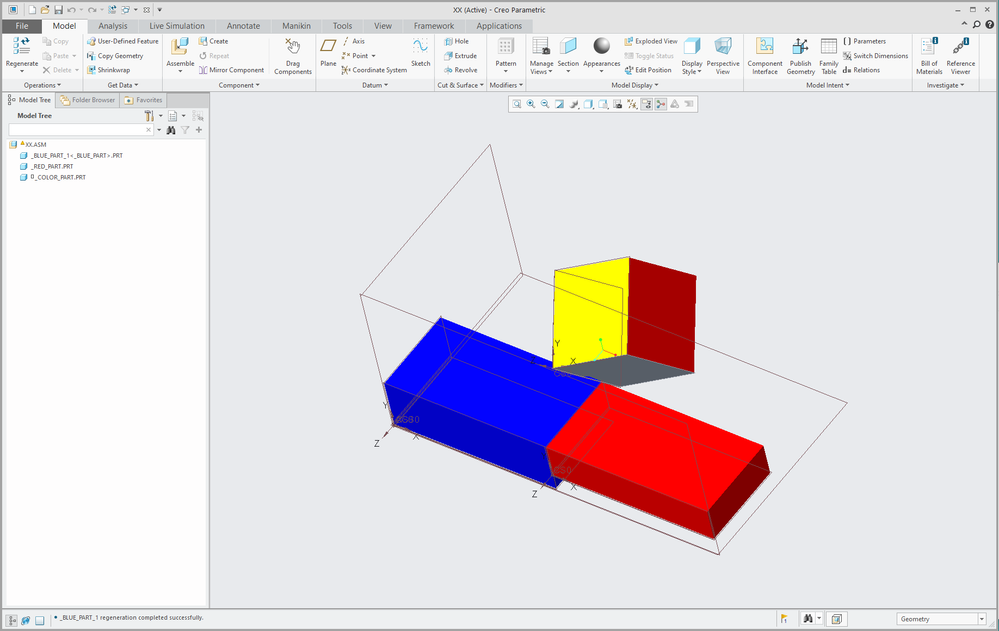Click the Component Interface icon
This screenshot has width=999, height=631.
click(765, 56)
